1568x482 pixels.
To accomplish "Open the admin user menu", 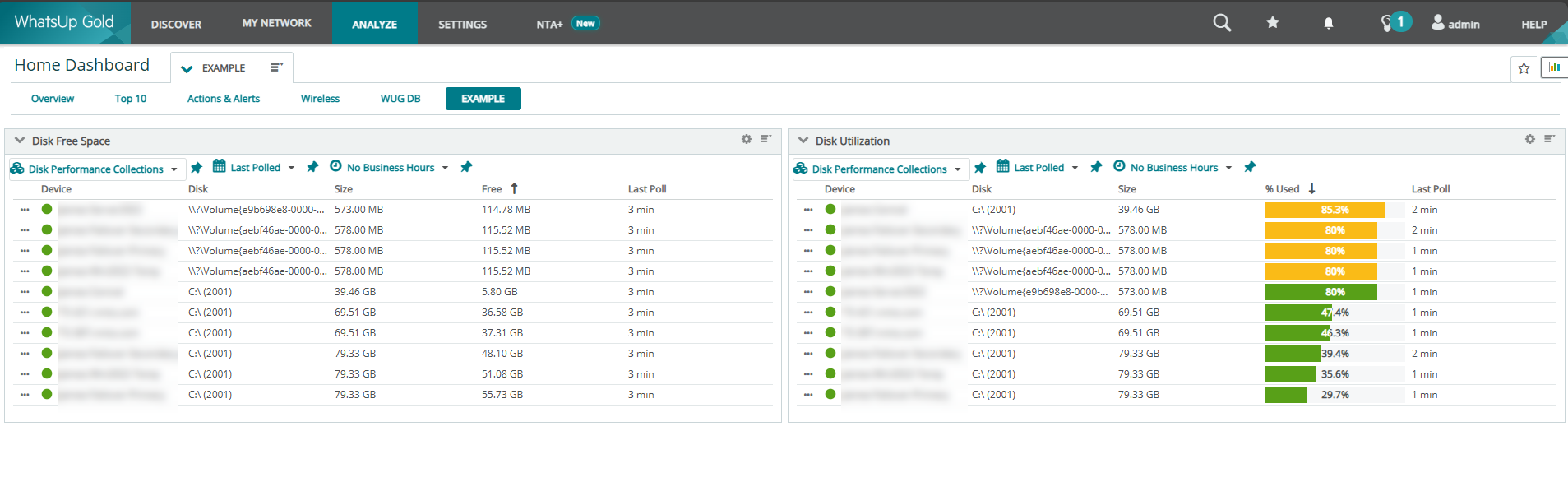I will pos(1455,24).
